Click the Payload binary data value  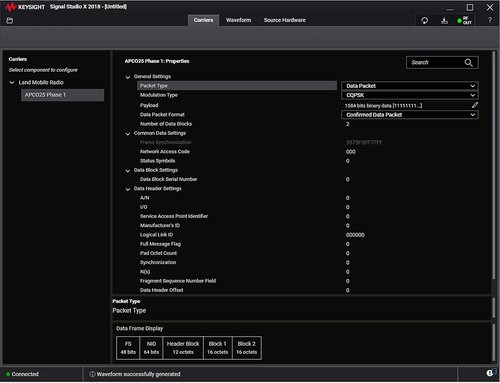pyautogui.click(x=383, y=106)
